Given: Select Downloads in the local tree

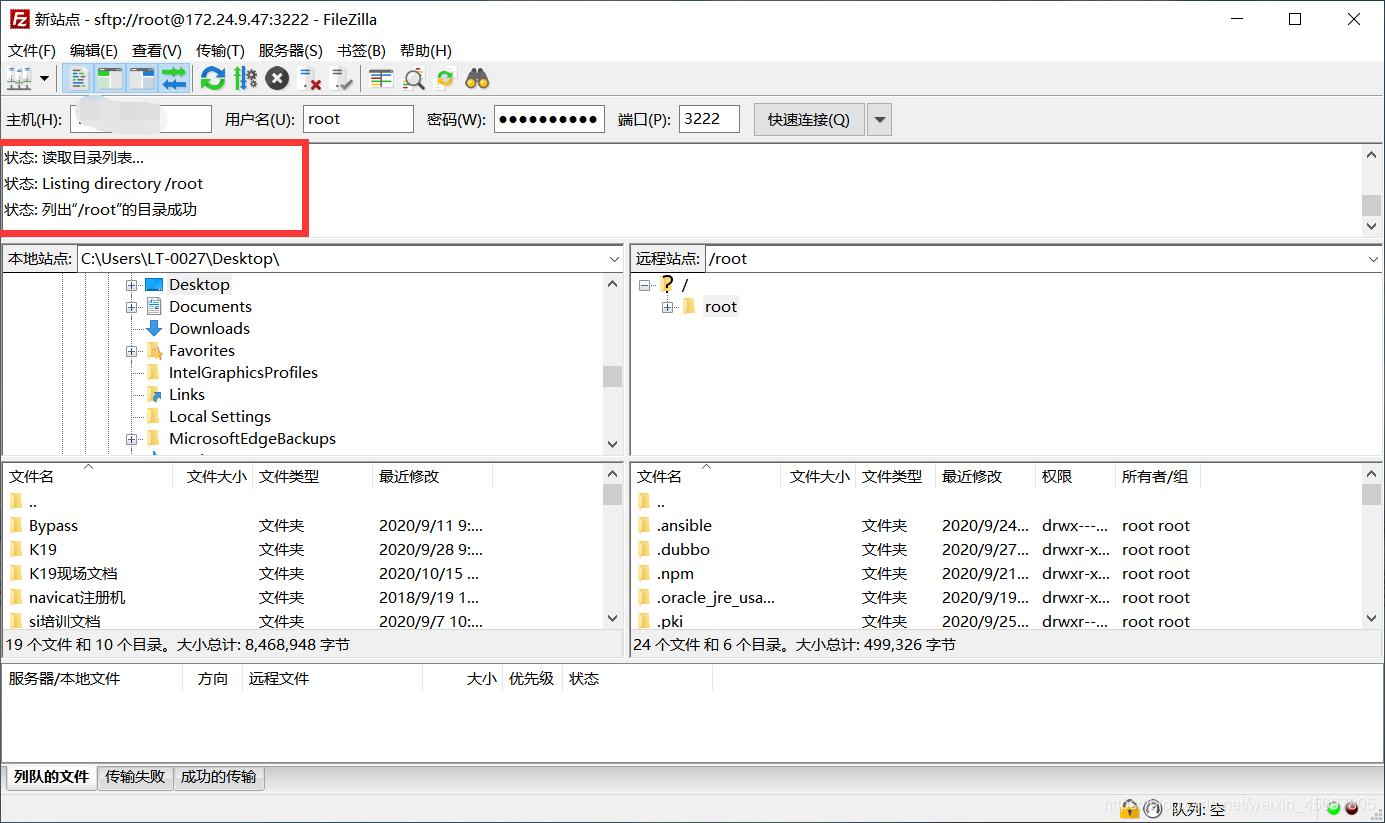Looking at the screenshot, I should [209, 329].
